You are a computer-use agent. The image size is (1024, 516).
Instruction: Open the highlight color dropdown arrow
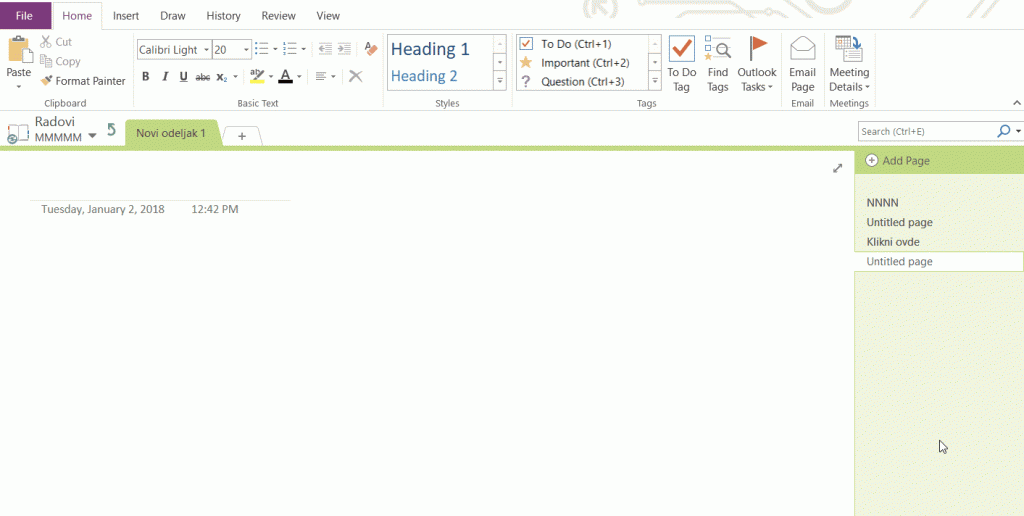(x=270, y=76)
